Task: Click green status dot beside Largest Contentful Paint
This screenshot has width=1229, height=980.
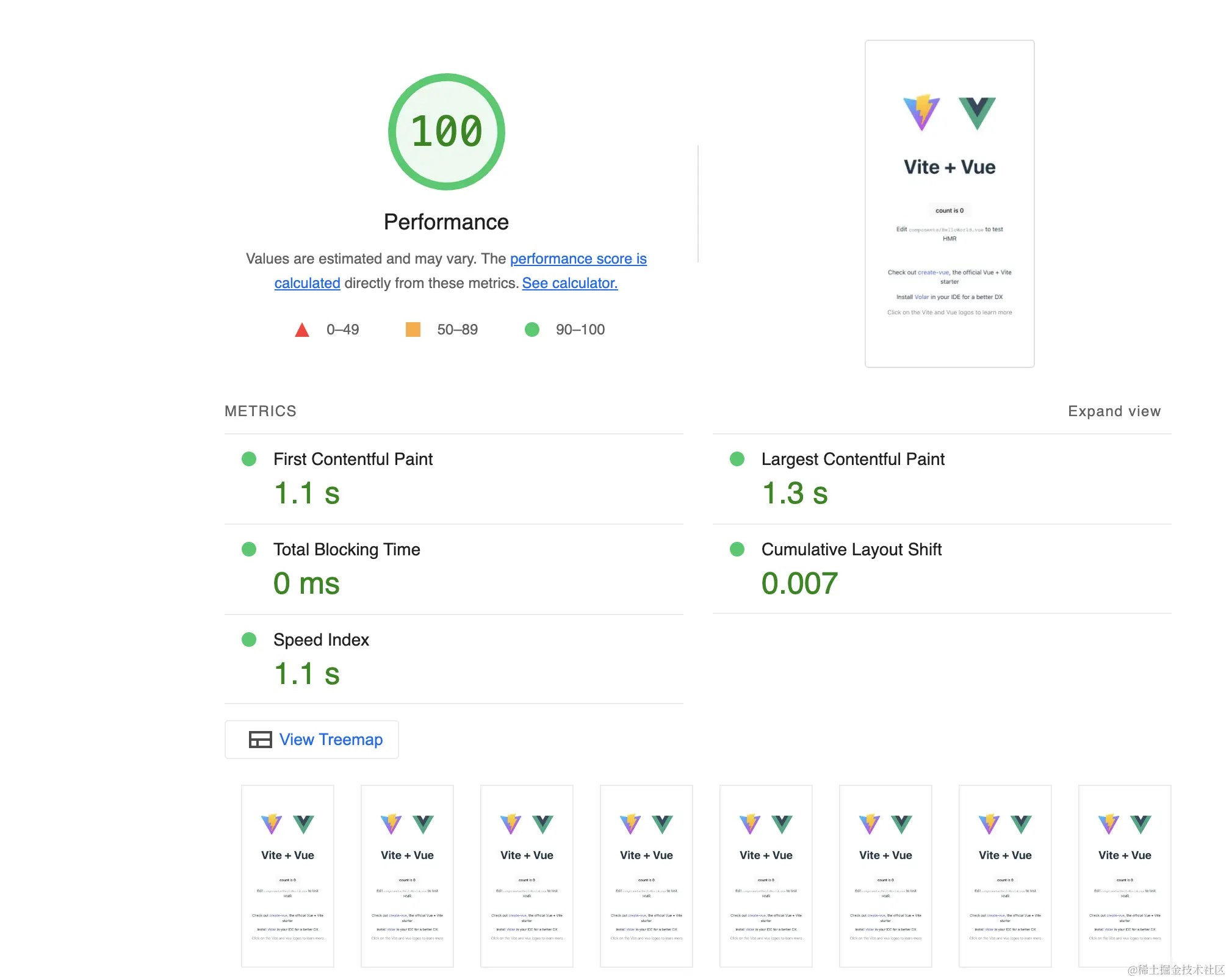Action: point(737,459)
